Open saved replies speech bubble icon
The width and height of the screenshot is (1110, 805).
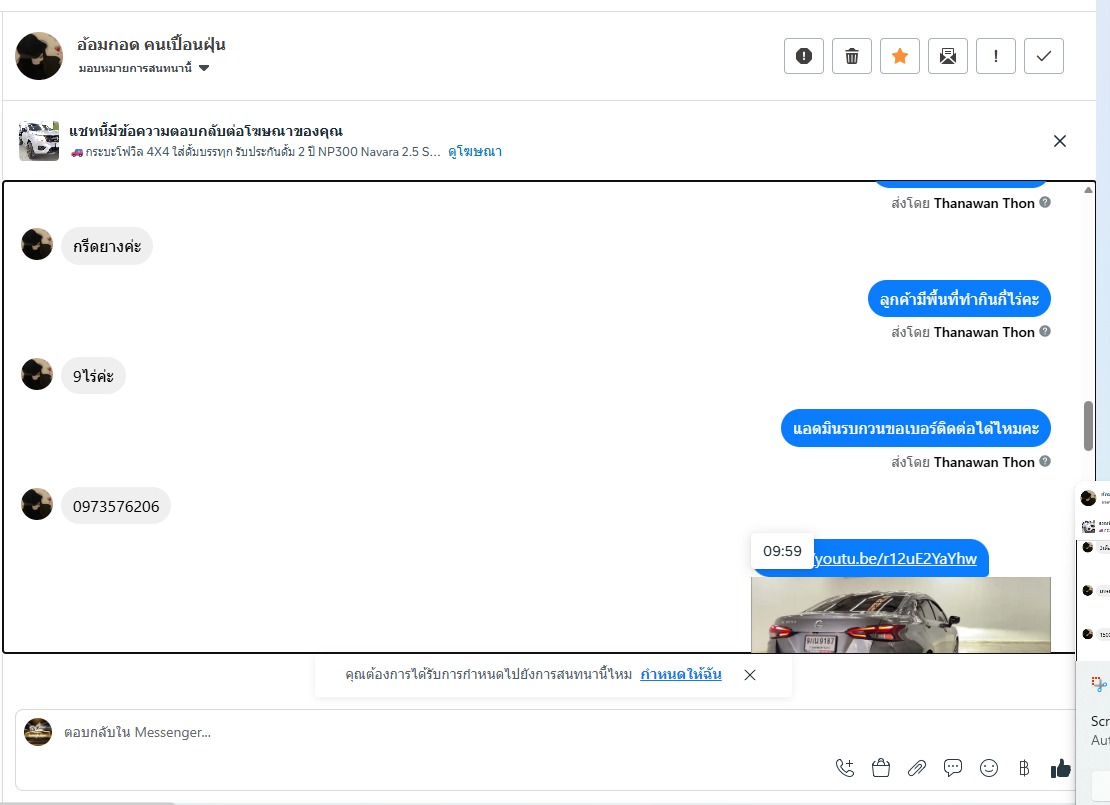pos(953,768)
